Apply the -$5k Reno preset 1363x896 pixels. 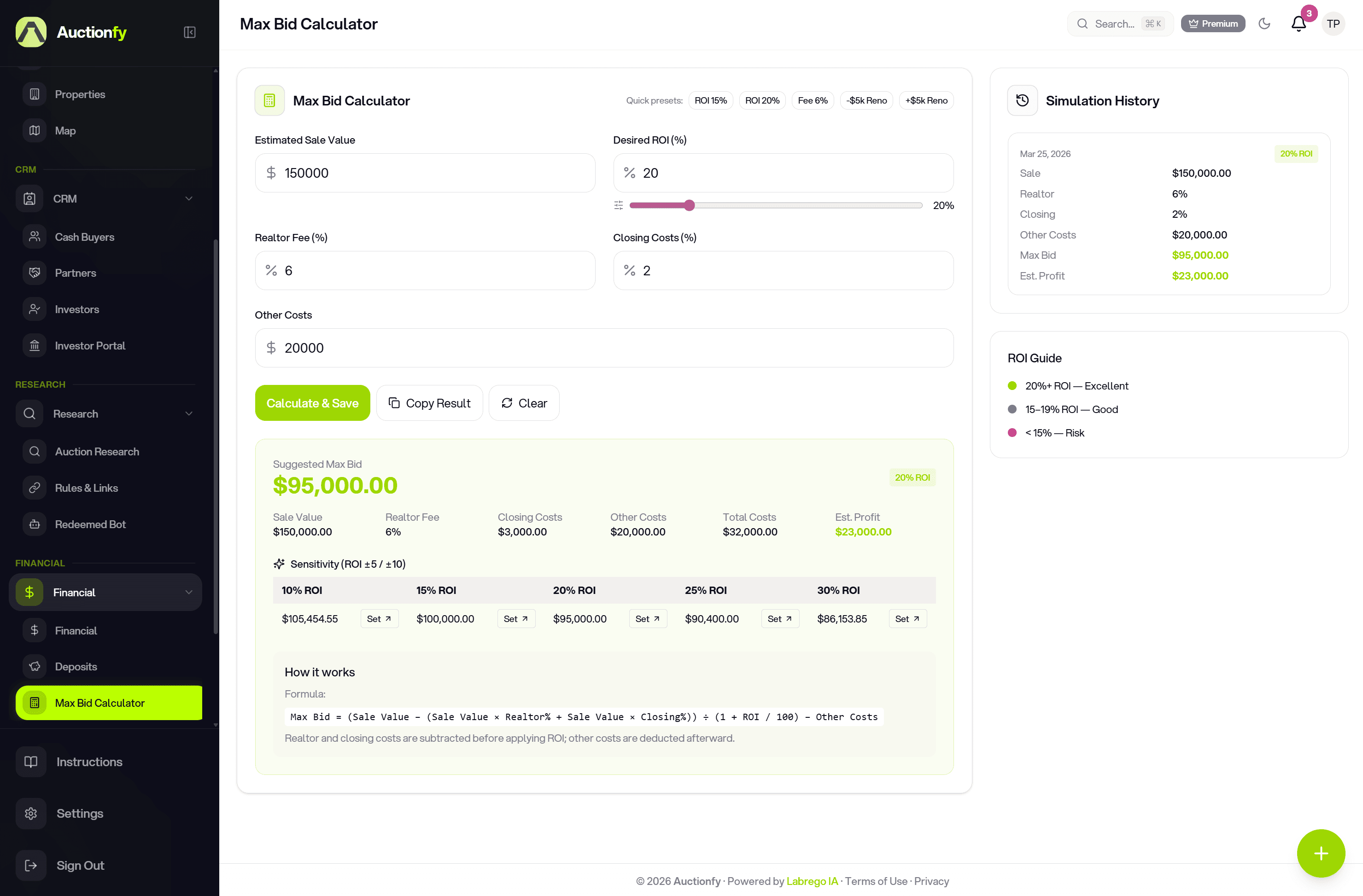tap(866, 101)
